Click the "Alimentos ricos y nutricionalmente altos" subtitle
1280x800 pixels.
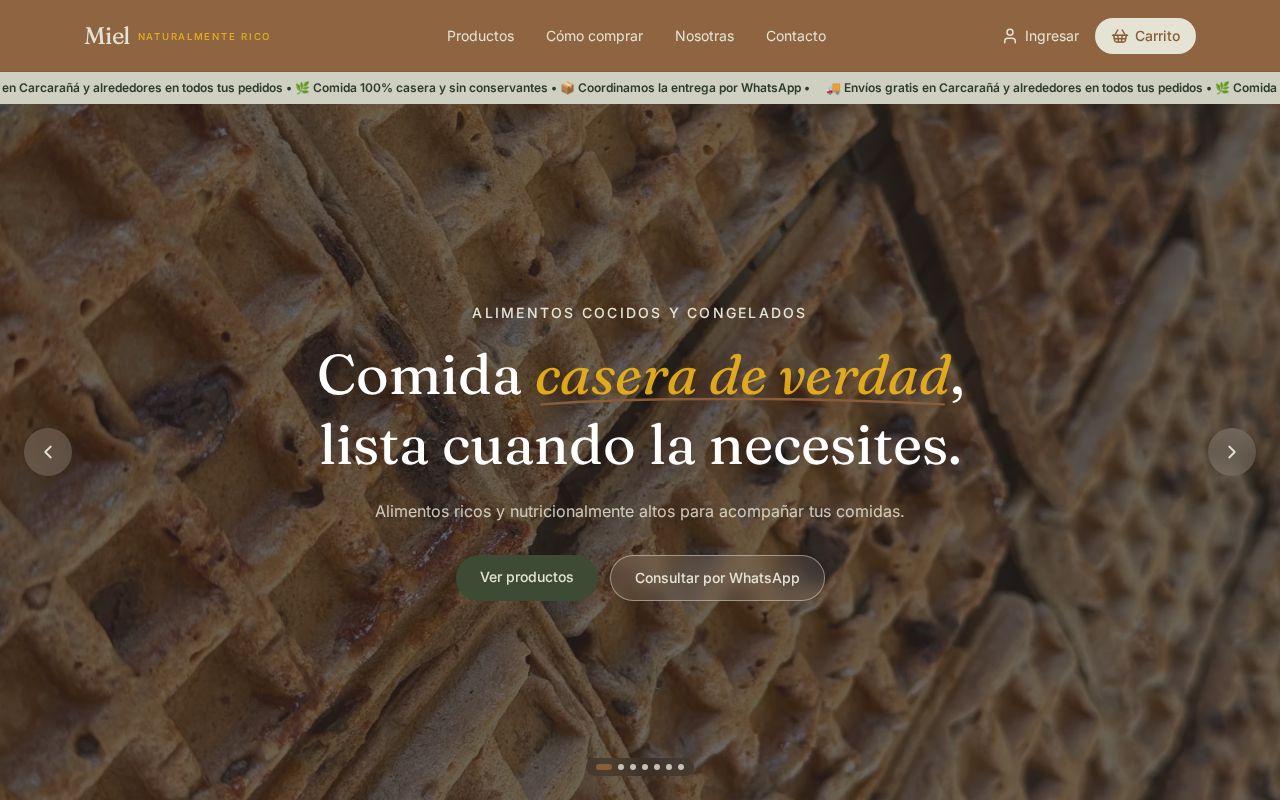(x=640, y=511)
